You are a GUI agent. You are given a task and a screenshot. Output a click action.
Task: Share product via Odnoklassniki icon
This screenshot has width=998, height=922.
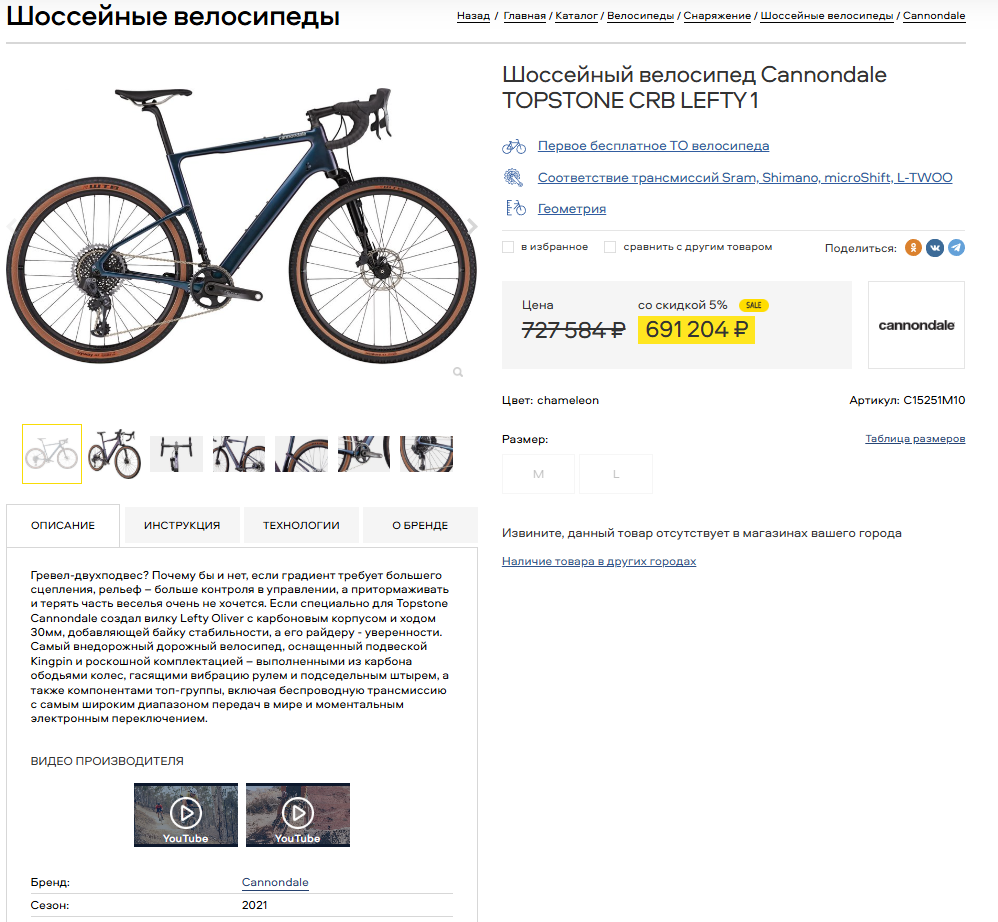tap(913, 248)
